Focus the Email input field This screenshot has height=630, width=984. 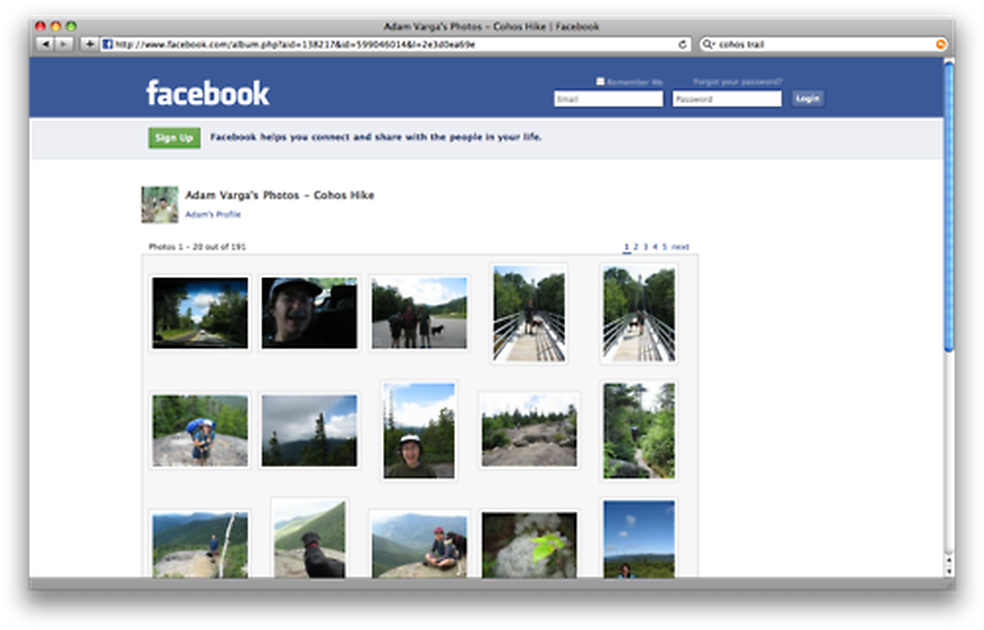point(608,99)
